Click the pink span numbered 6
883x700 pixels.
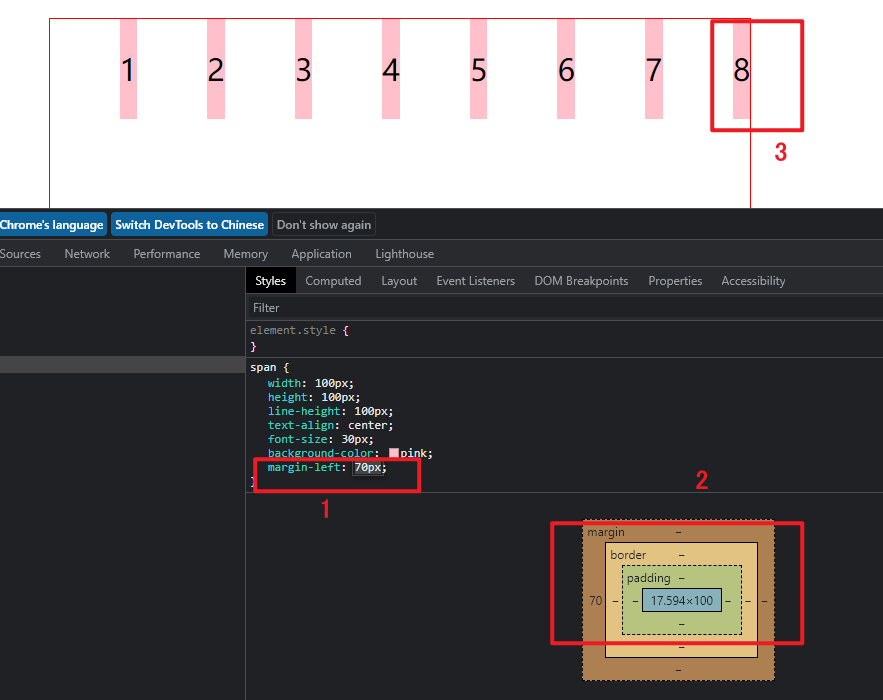pyautogui.click(x=566, y=69)
